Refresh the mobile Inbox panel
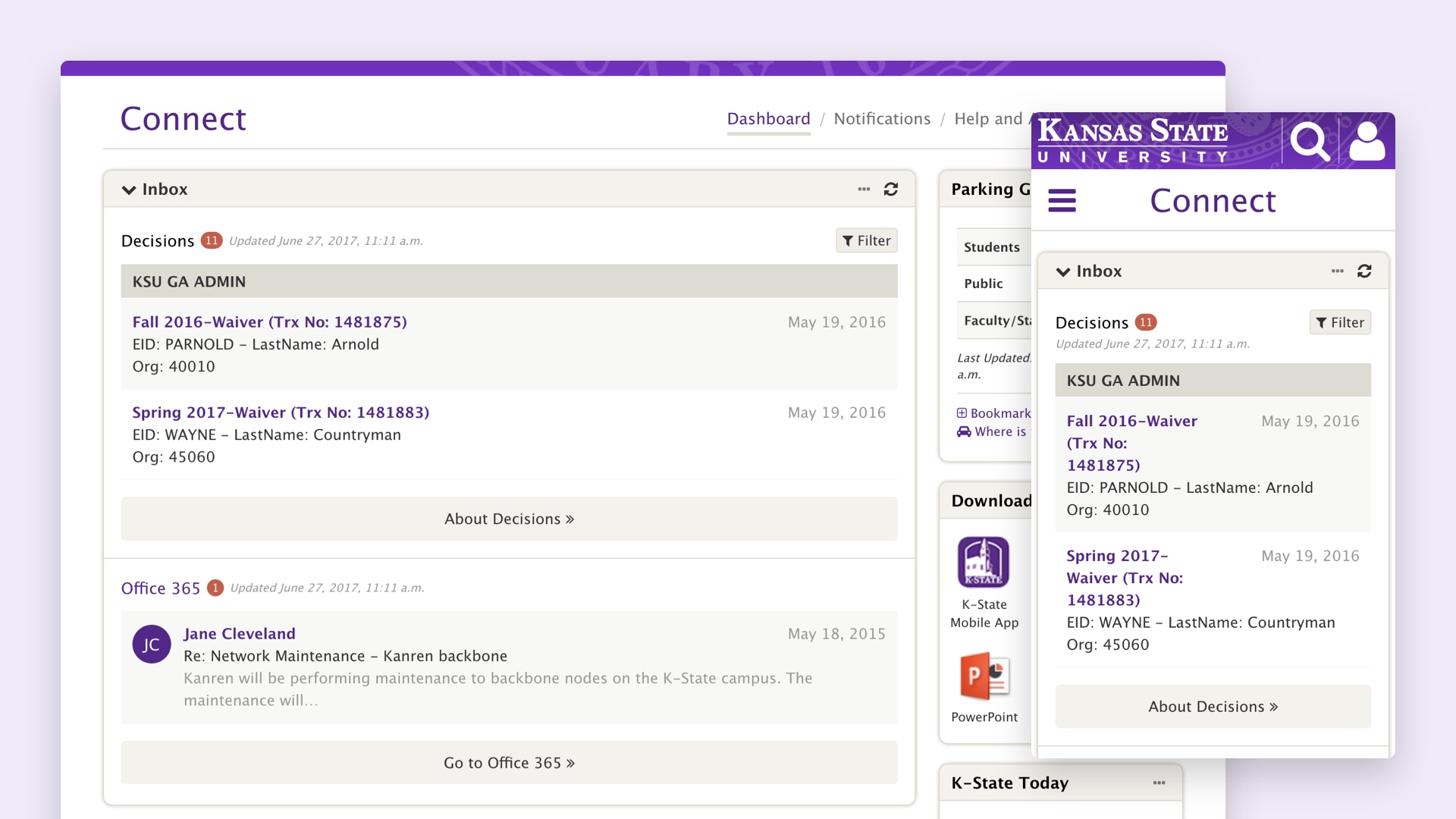1456x819 pixels. click(1364, 271)
